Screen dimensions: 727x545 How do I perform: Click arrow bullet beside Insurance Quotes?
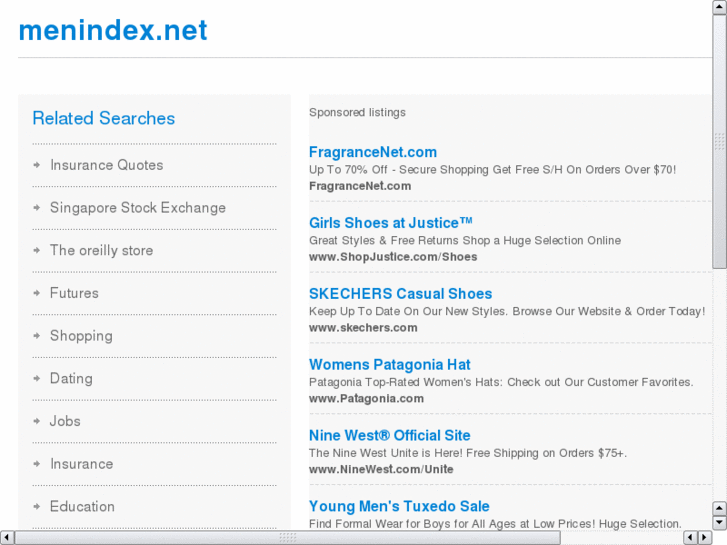coord(37,165)
